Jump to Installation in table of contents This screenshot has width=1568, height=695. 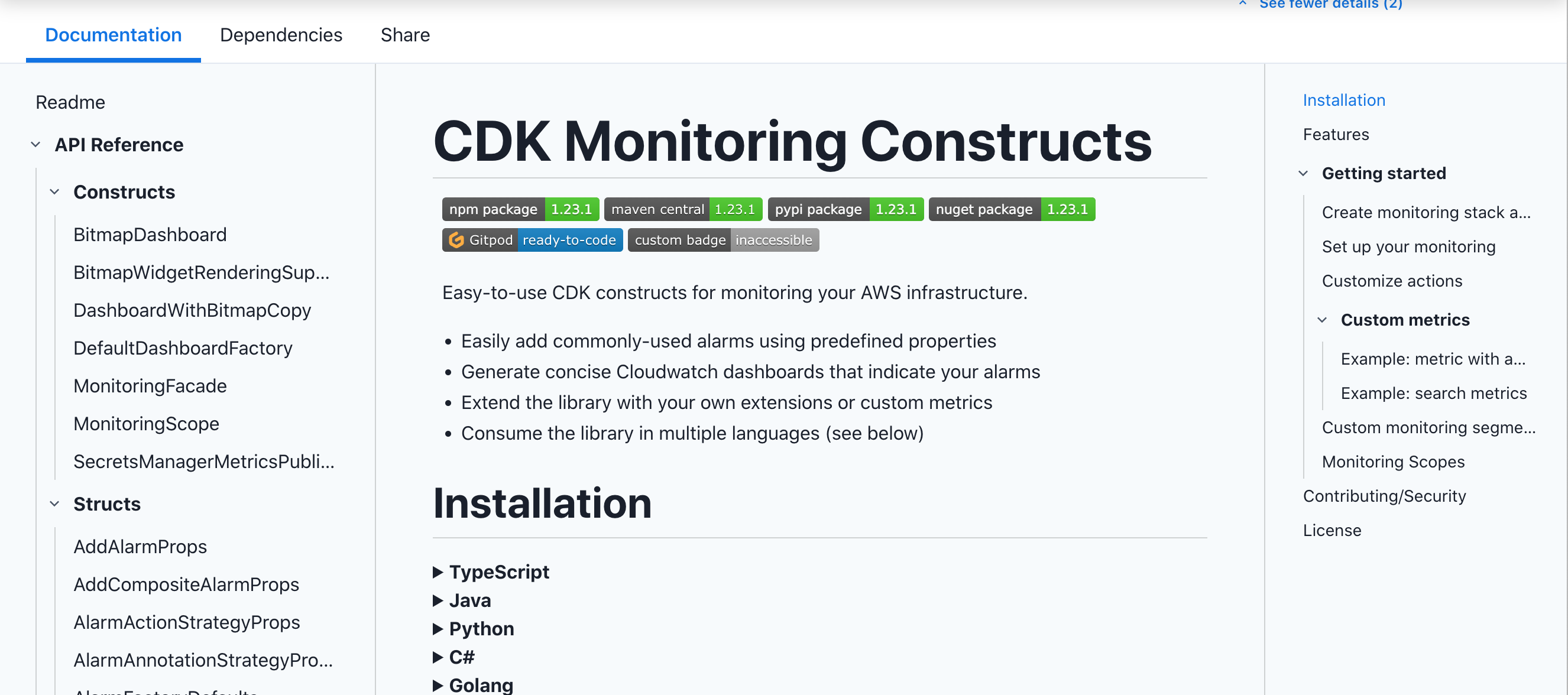coord(1343,100)
